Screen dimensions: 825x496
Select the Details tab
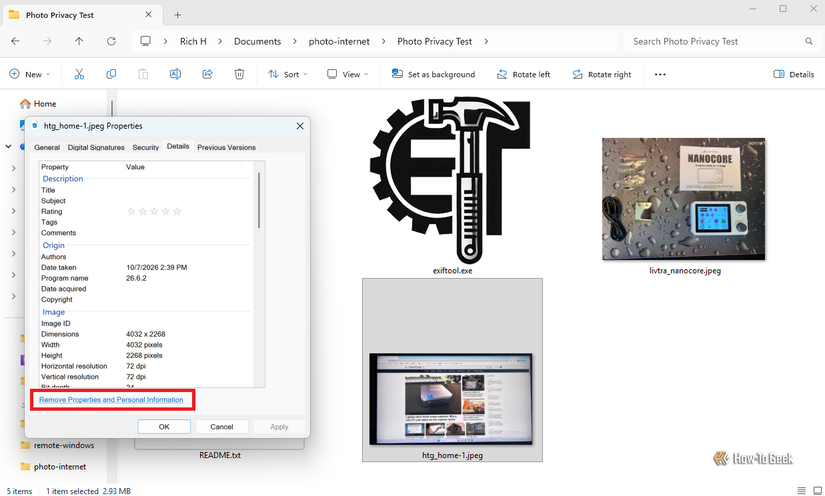178,146
